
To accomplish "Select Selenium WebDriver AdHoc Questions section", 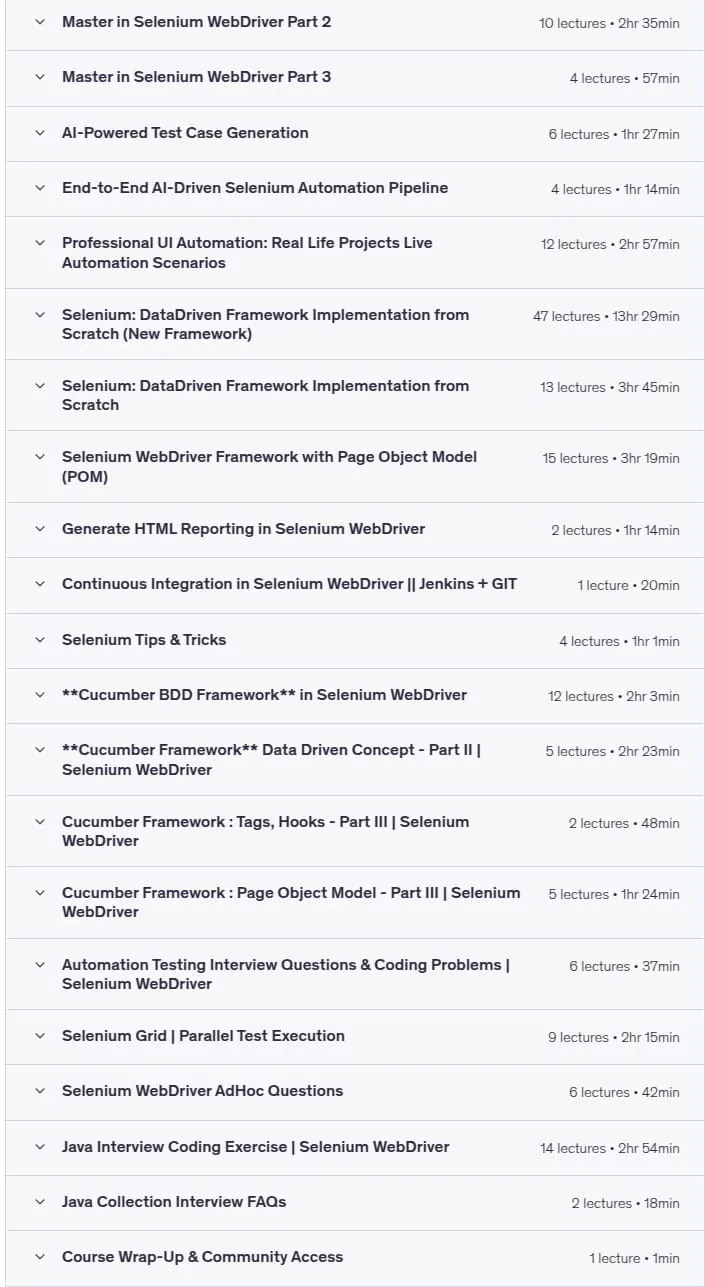I will pos(202,1091).
